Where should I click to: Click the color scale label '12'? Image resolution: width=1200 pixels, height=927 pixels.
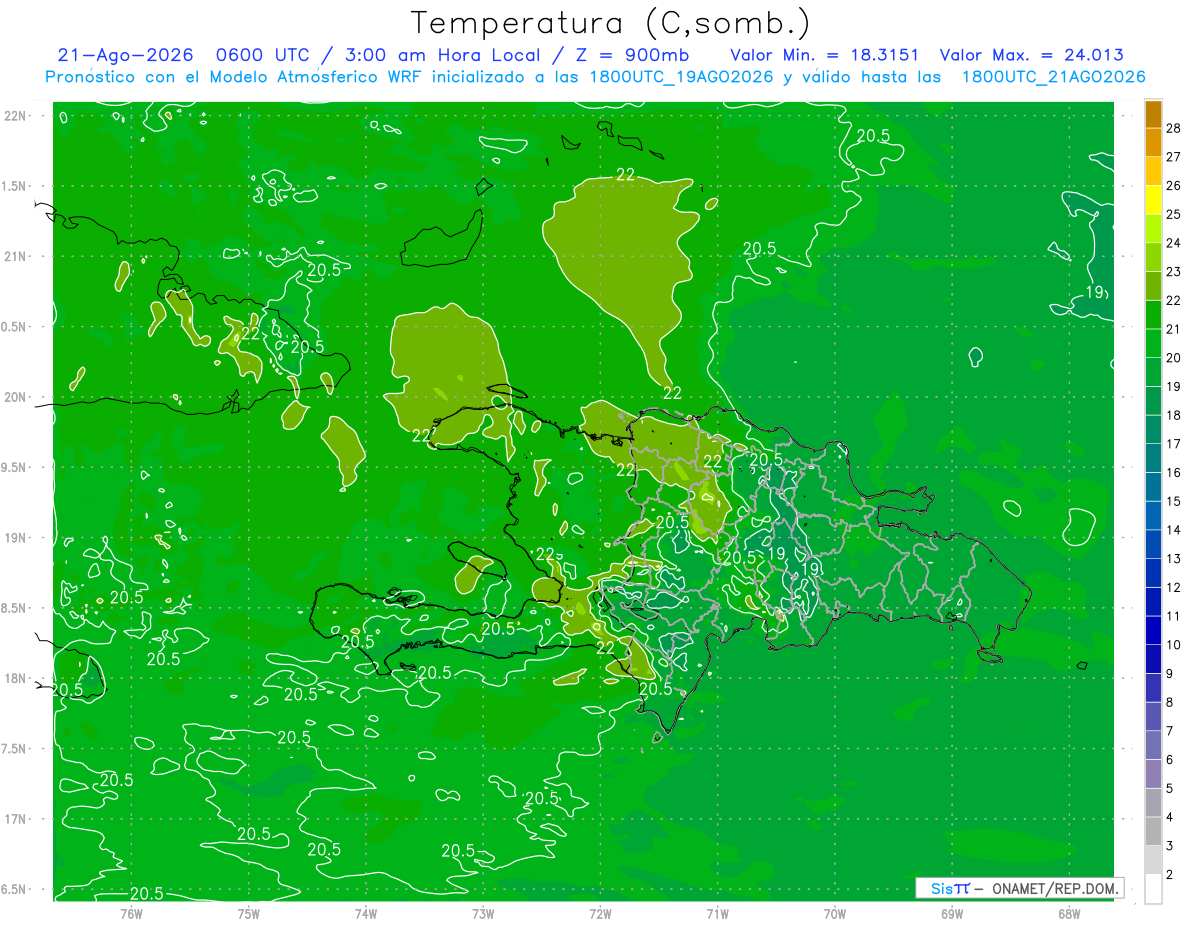coord(1174,587)
